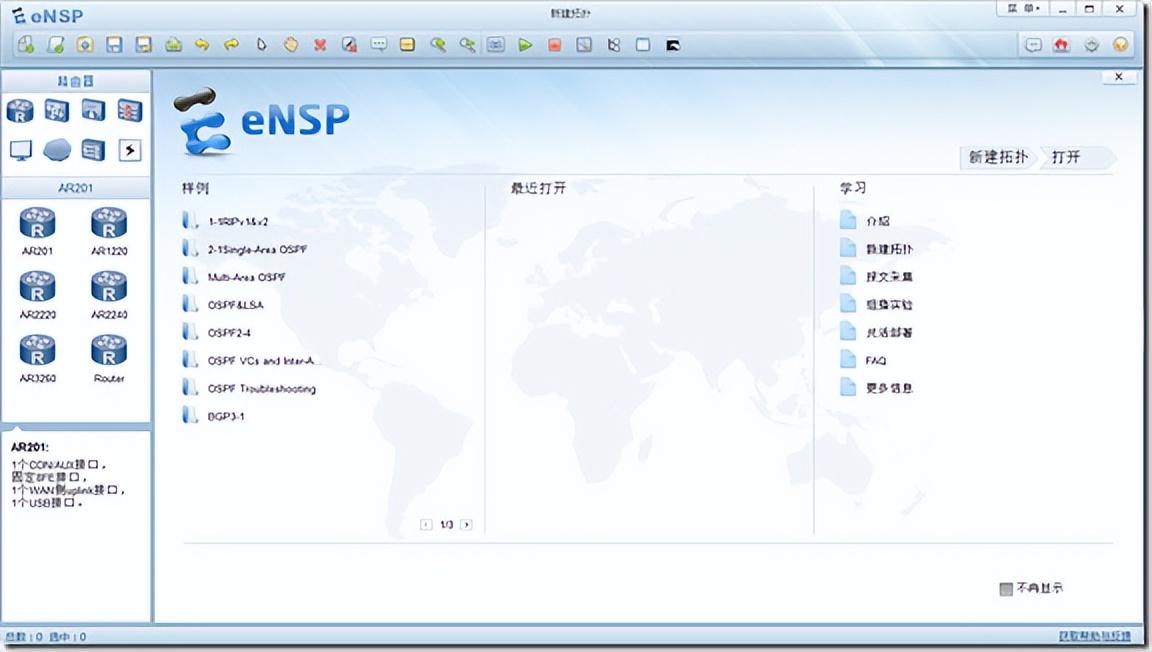Click the show-interfaces node icon
The height and width of the screenshot is (652, 1152).
coord(613,45)
